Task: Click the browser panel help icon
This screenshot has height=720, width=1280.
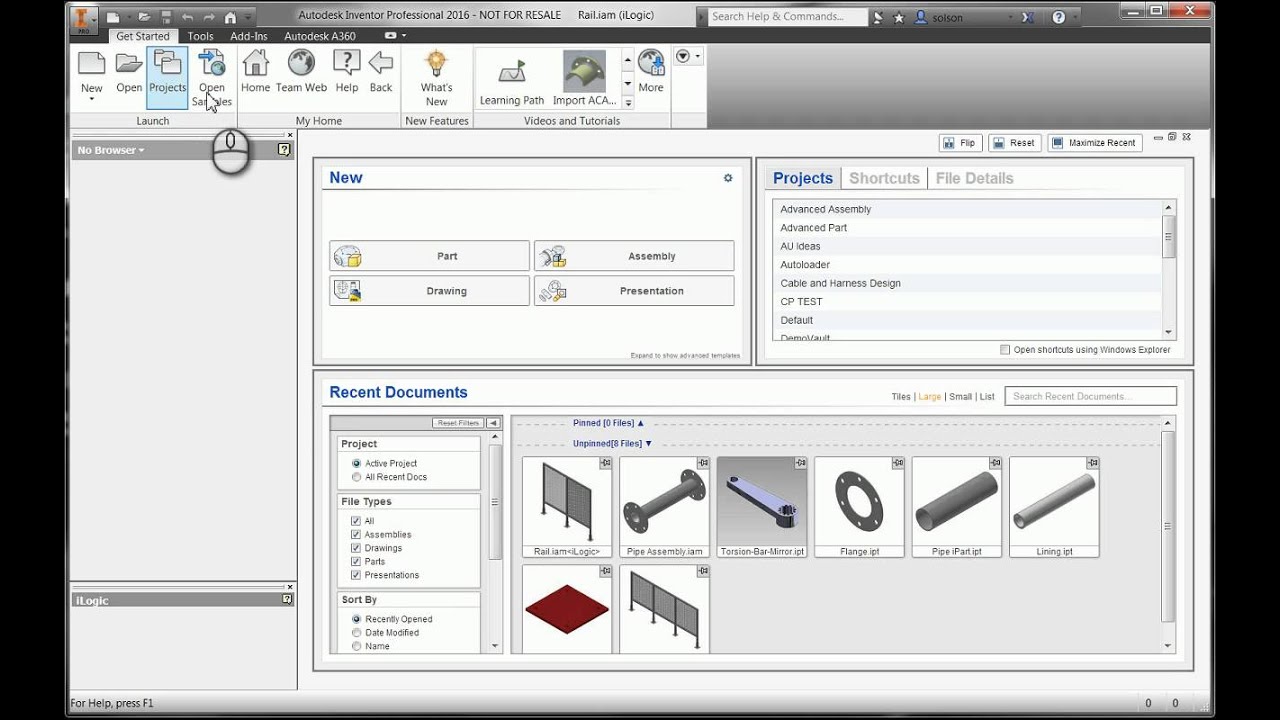Action: pos(284,150)
